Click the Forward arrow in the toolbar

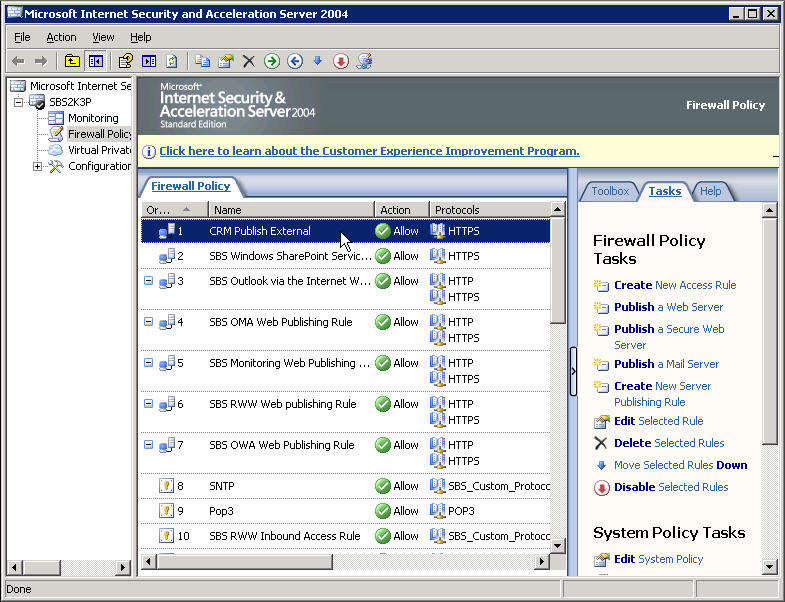click(41, 62)
